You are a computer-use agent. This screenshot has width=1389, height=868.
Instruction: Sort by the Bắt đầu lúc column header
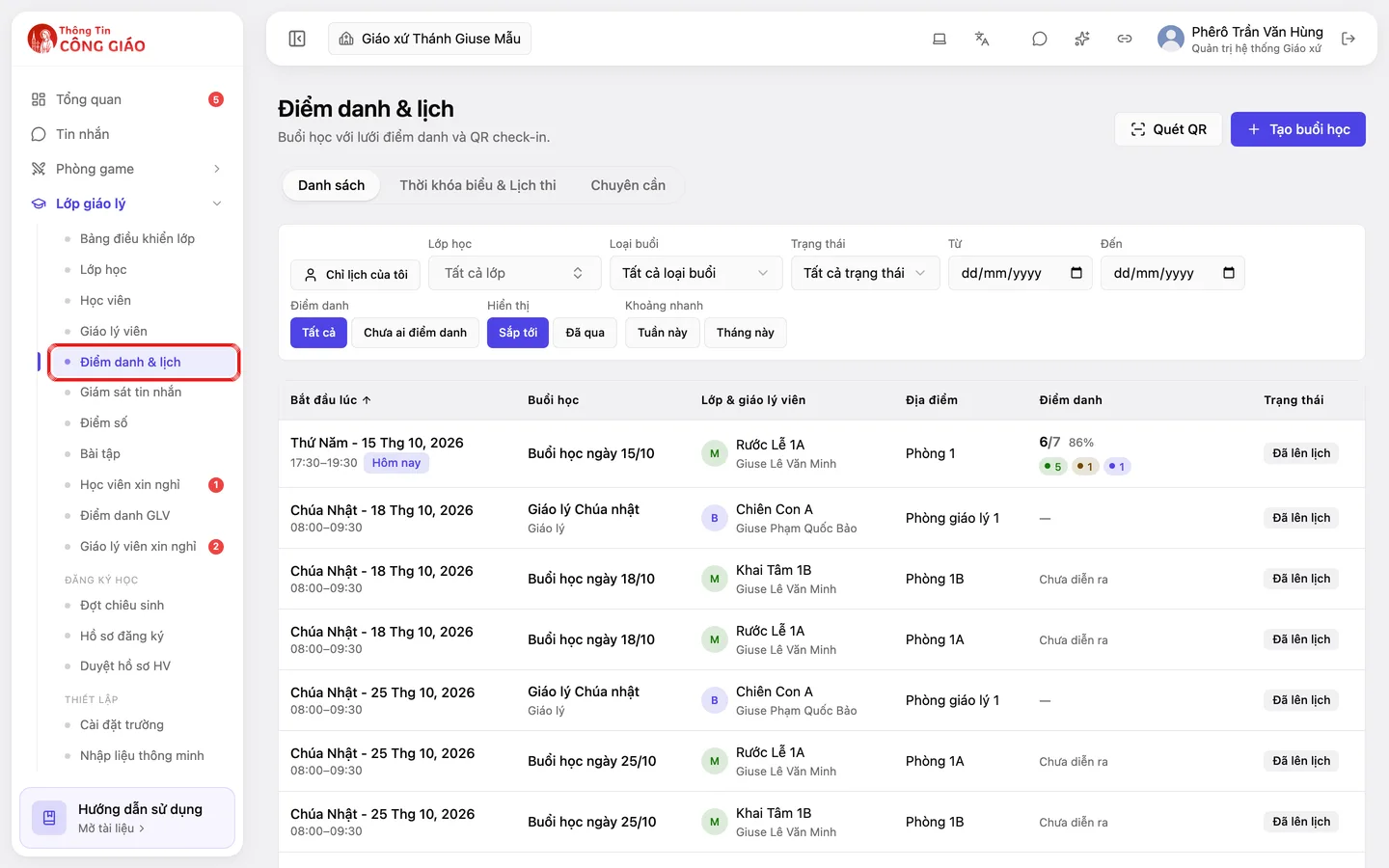331,400
